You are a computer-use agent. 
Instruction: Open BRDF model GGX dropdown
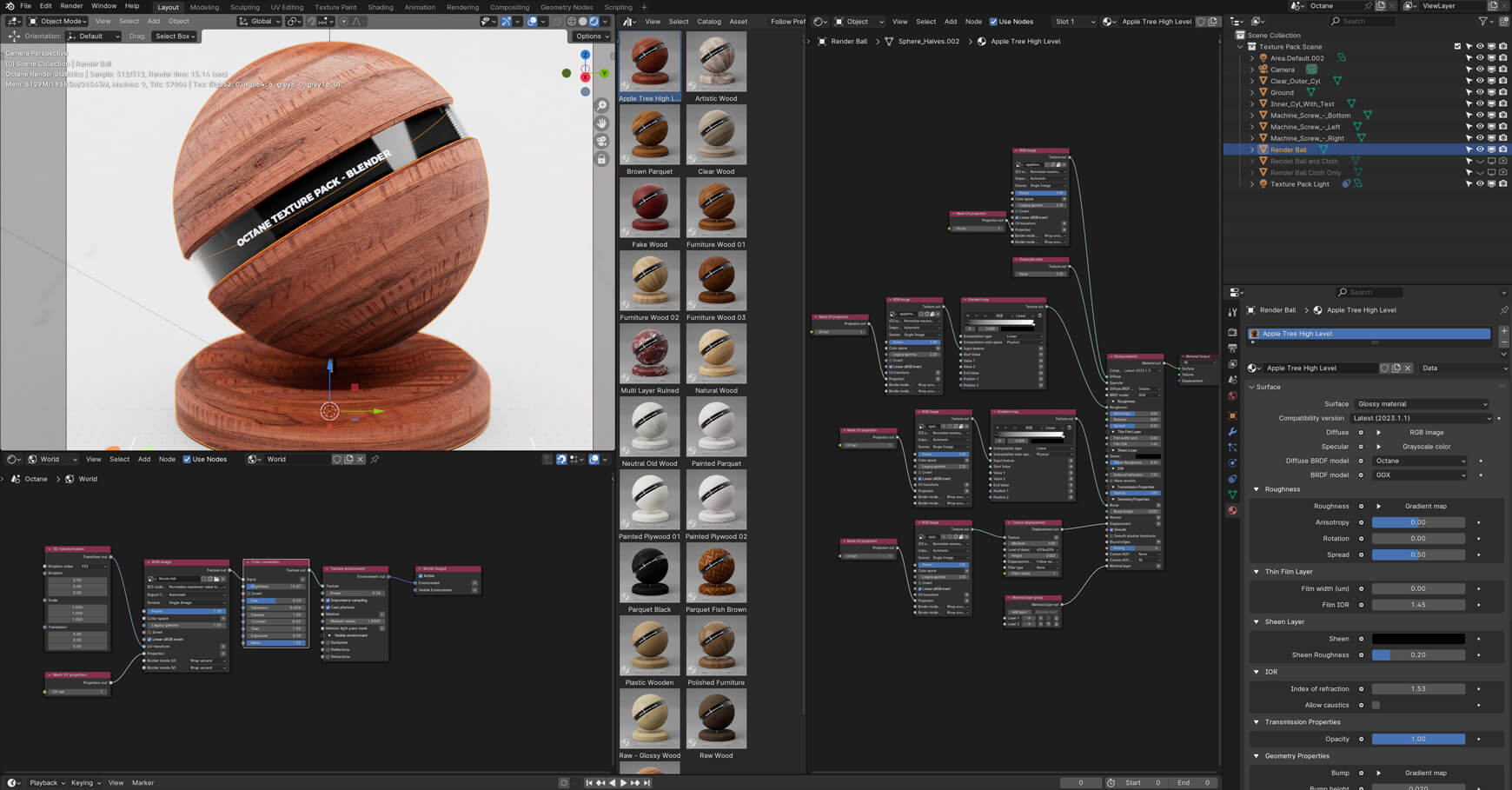point(1420,475)
